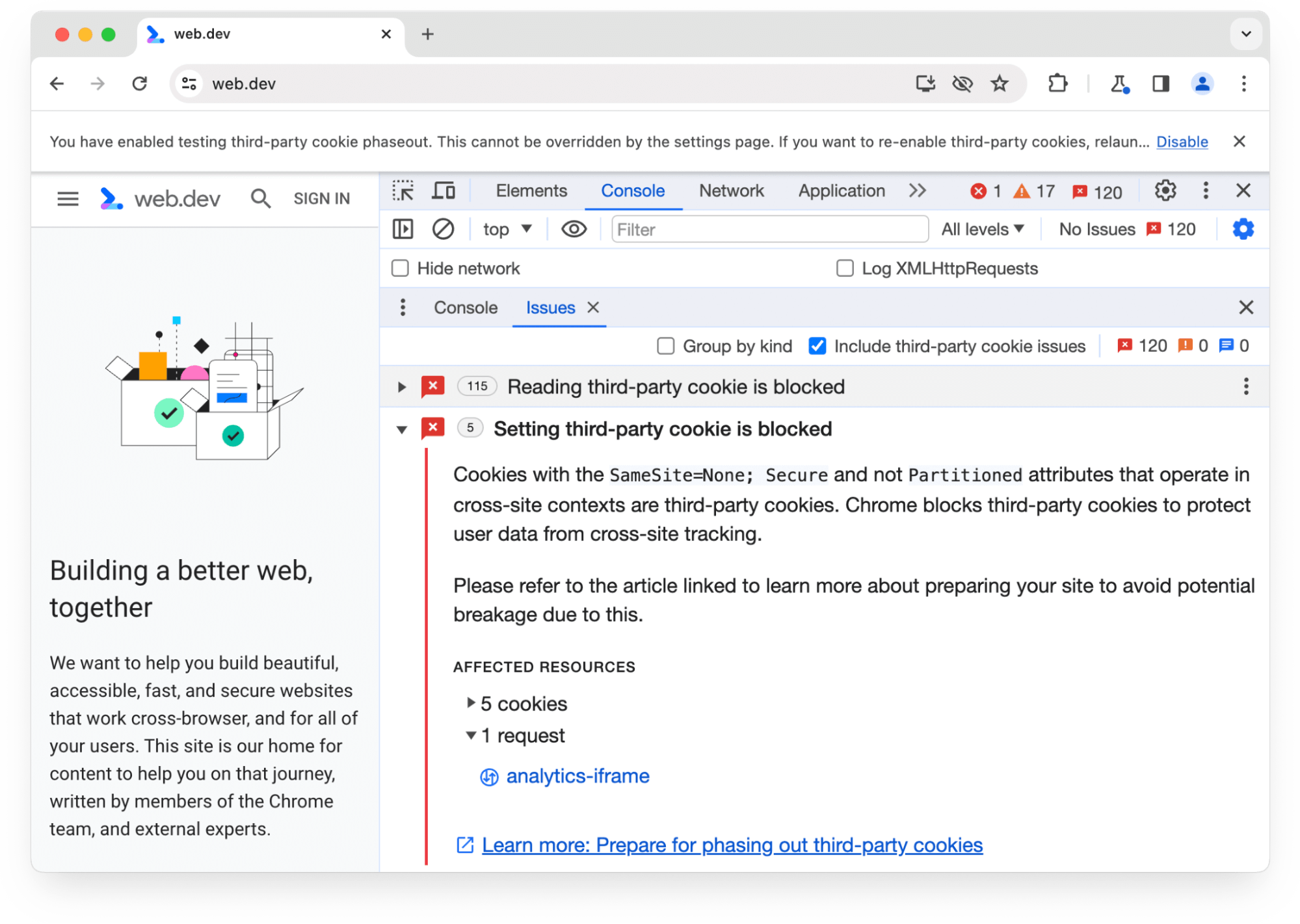Click the top frame context selector
This screenshot has width=1300, height=924.
coord(504,230)
